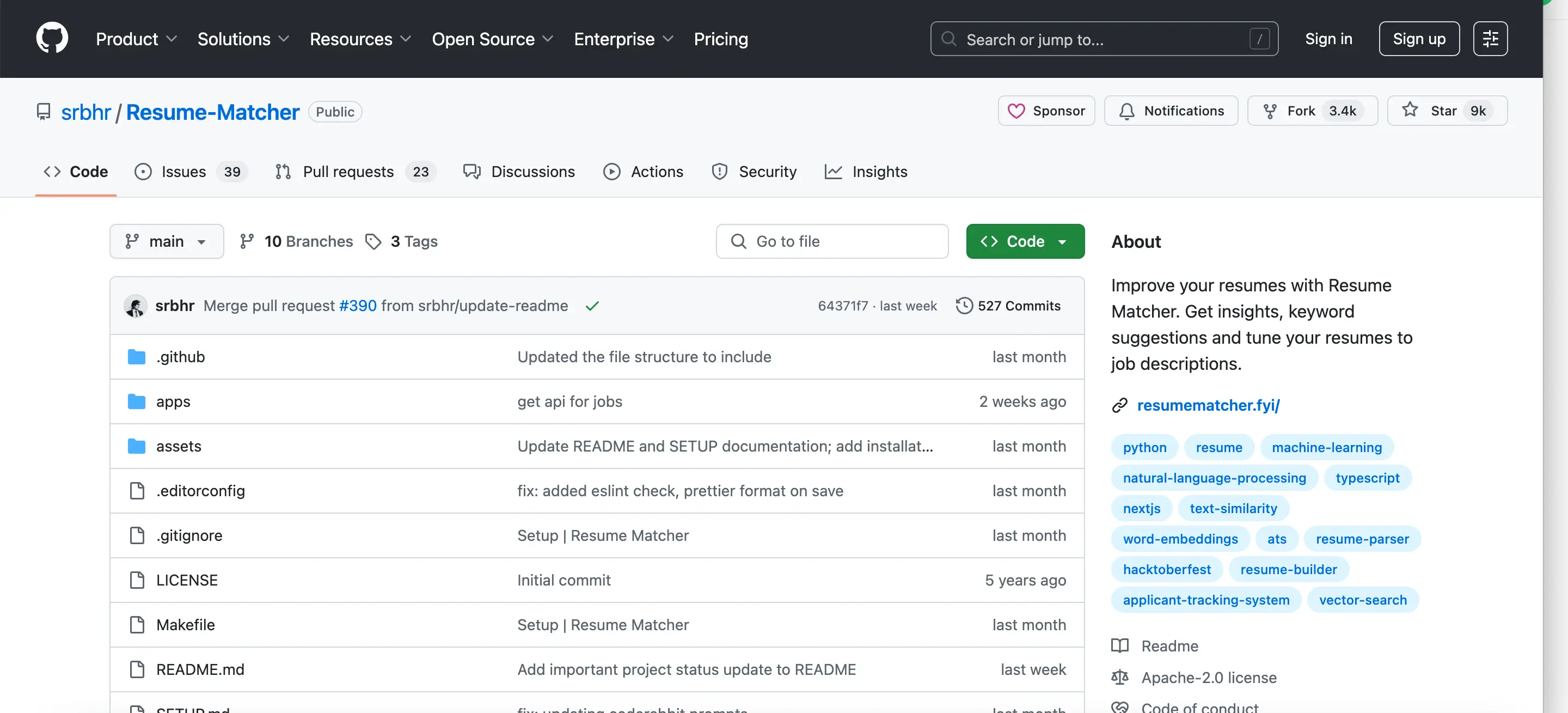The width and height of the screenshot is (1568, 713).
Task: Open the resume-builder topic tag
Action: pos(1289,569)
